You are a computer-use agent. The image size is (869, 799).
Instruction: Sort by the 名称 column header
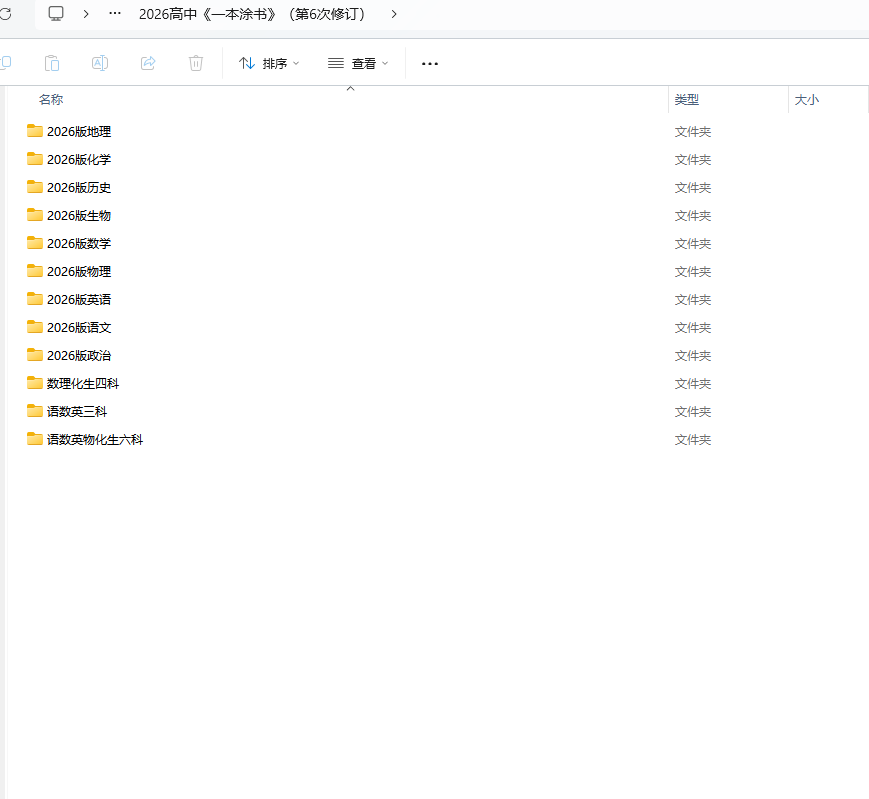pyautogui.click(x=51, y=100)
